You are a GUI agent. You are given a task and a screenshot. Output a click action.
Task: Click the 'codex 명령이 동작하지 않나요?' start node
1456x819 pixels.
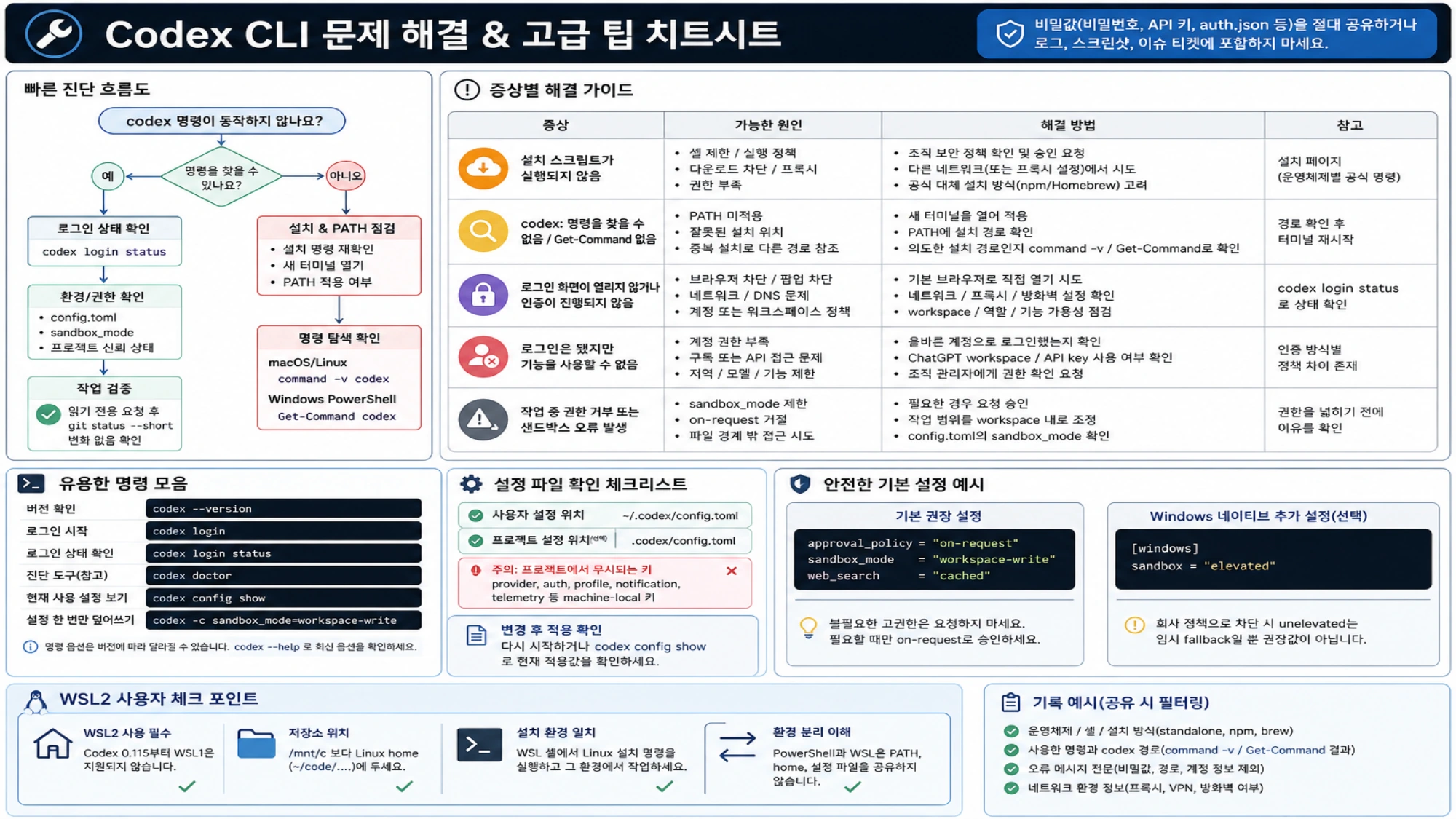click(x=222, y=121)
